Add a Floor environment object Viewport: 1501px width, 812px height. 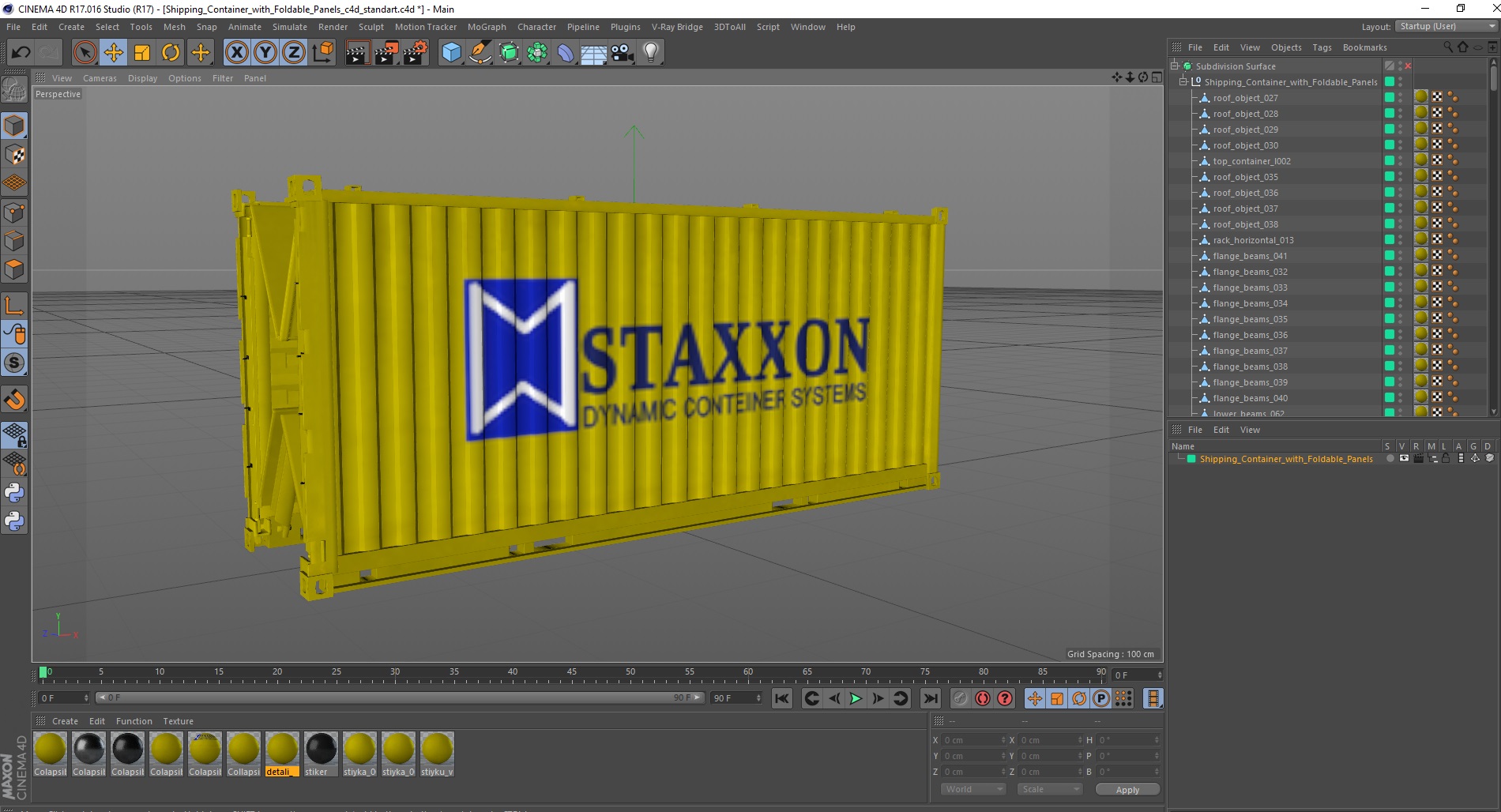point(594,53)
